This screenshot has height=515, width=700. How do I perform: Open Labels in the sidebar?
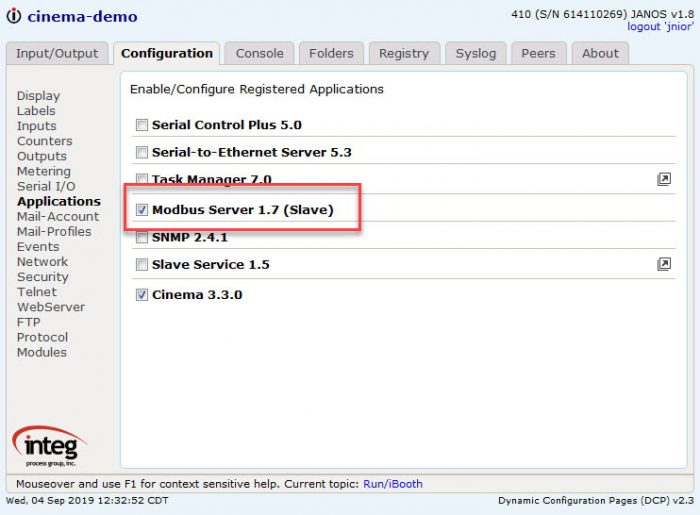pyautogui.click(x=36, y=111)
